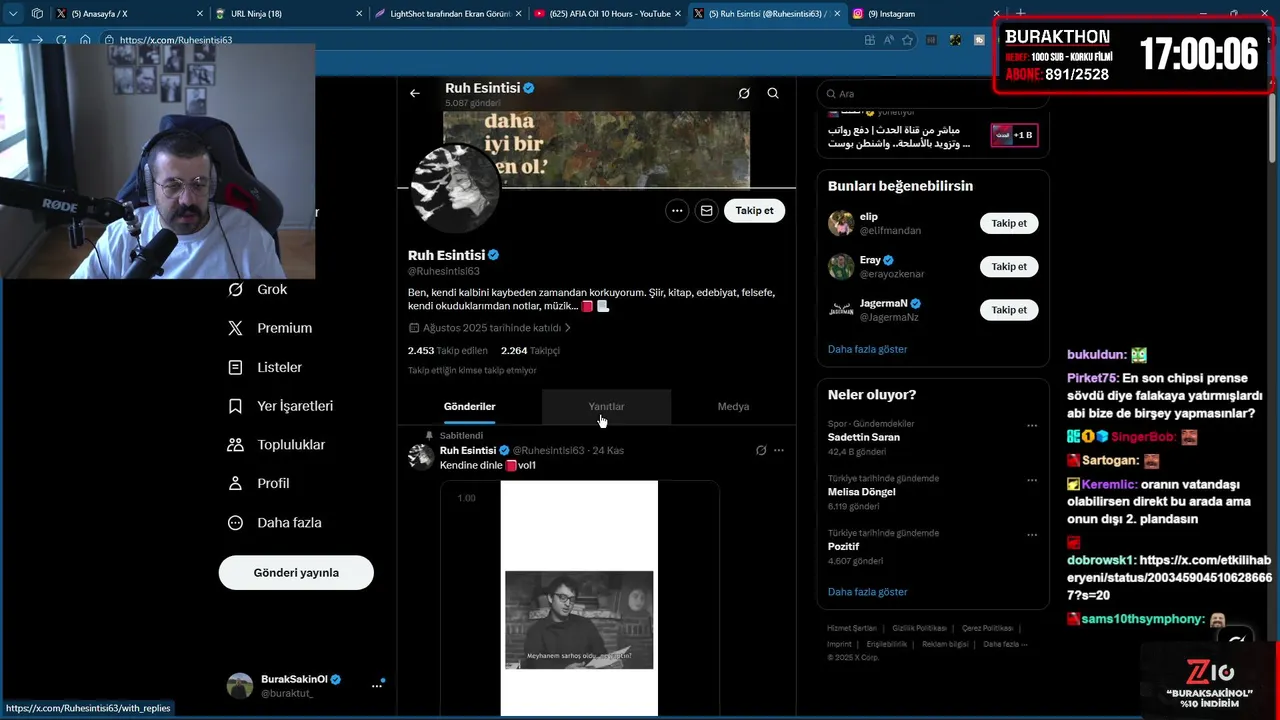The height and width of the screenshot is (720, 1280).
Task: Open the three-dot menu on pinned post
Action: click(x=779, y=450)
